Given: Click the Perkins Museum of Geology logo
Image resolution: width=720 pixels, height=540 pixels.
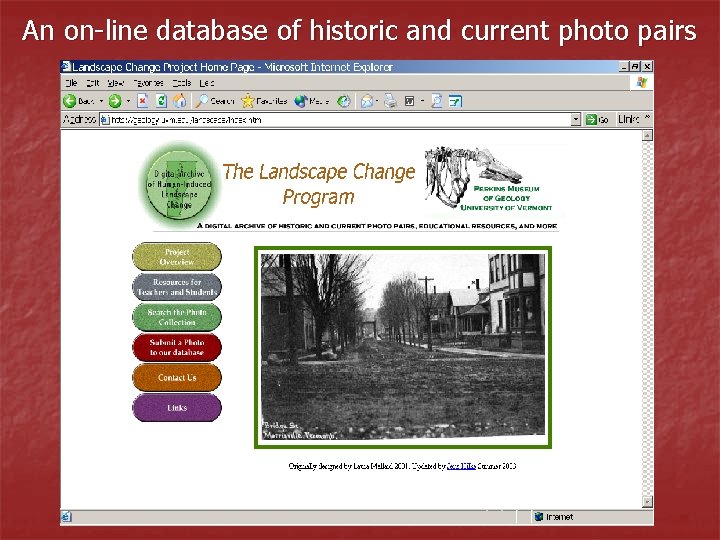Looking at the screenshot, I should (491, 179).
